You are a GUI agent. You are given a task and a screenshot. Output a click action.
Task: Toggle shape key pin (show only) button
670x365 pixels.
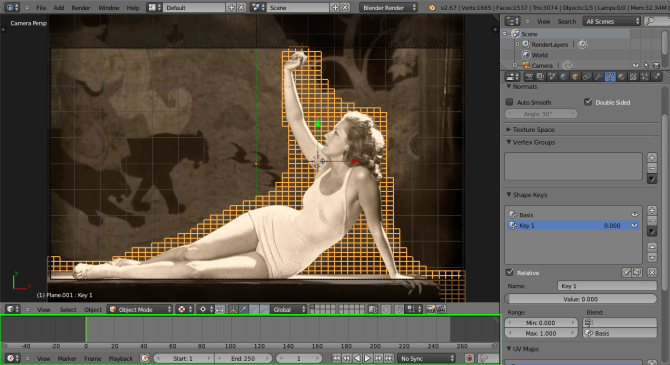point(626,272)
